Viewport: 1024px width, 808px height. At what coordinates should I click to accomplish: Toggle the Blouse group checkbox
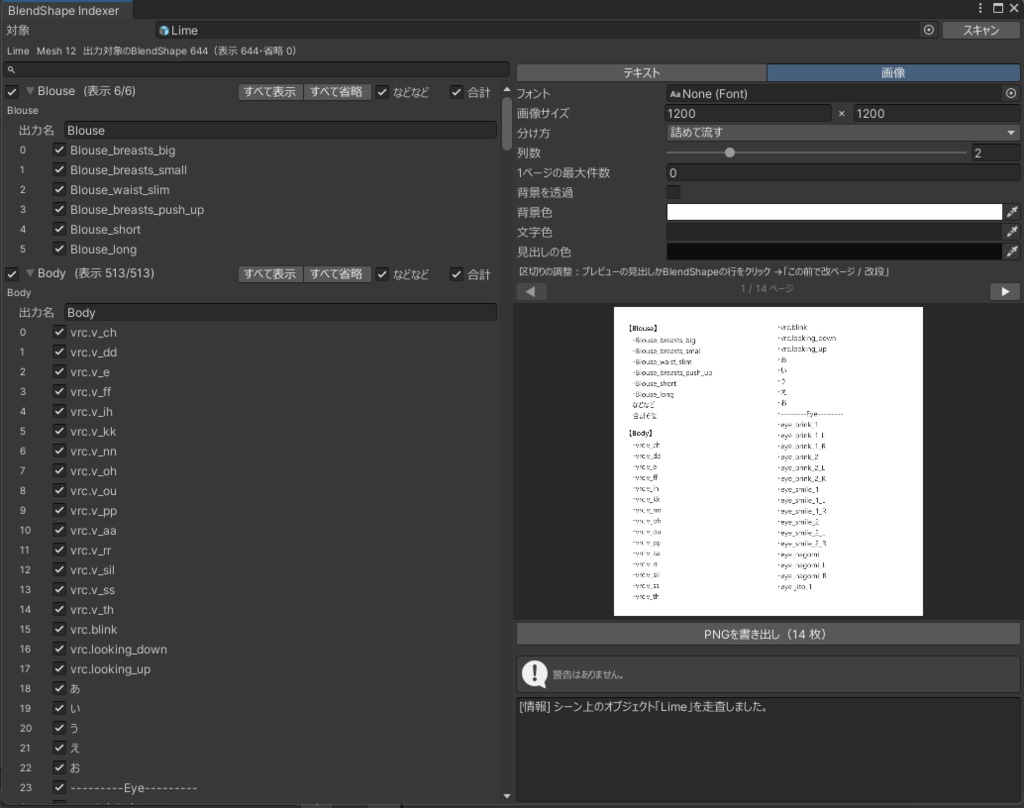[x=12, y=91]
